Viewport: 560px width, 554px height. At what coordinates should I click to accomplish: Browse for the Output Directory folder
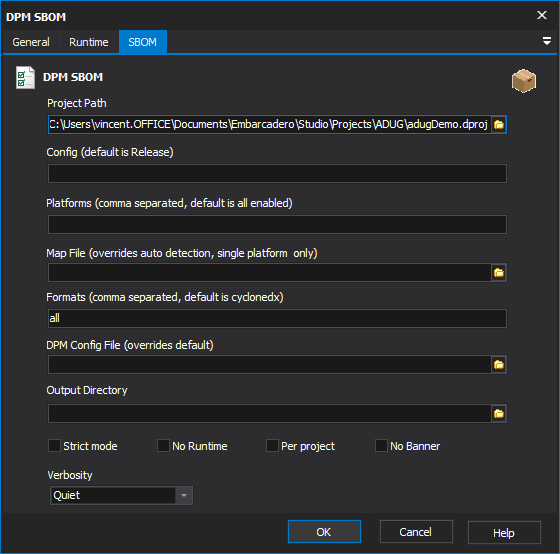(x=499, y=414)
